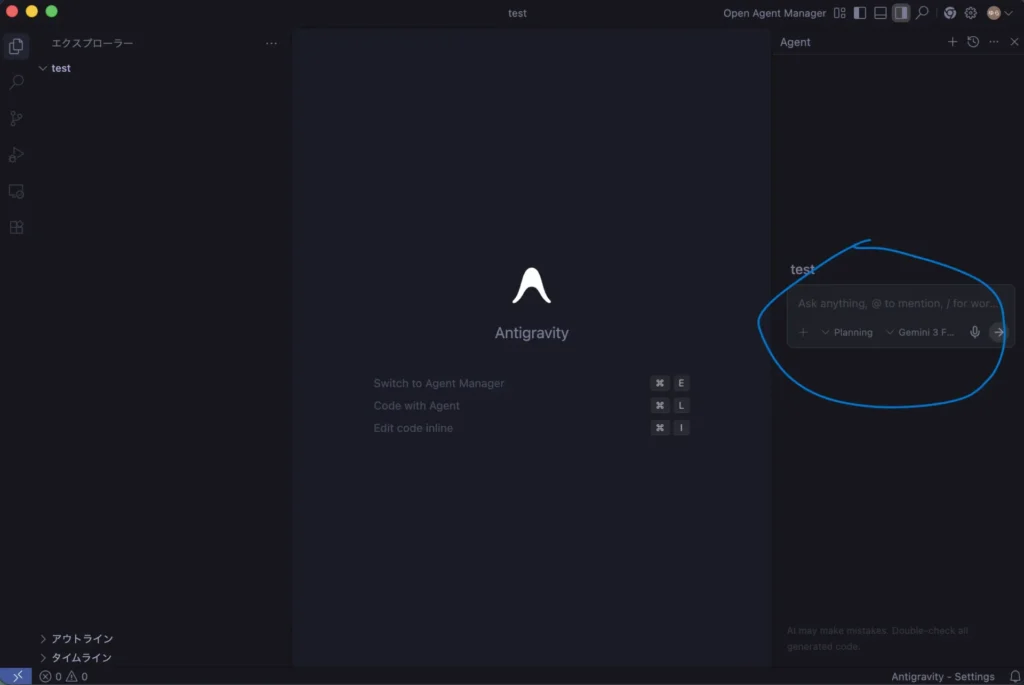View past agent conversations history icon
1024x685 pixels.
973,42
